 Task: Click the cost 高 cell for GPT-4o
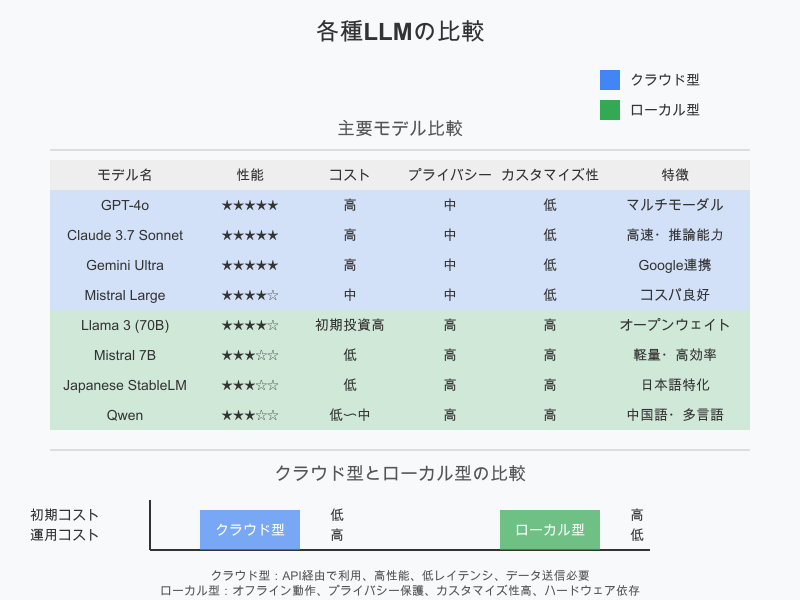349,205
